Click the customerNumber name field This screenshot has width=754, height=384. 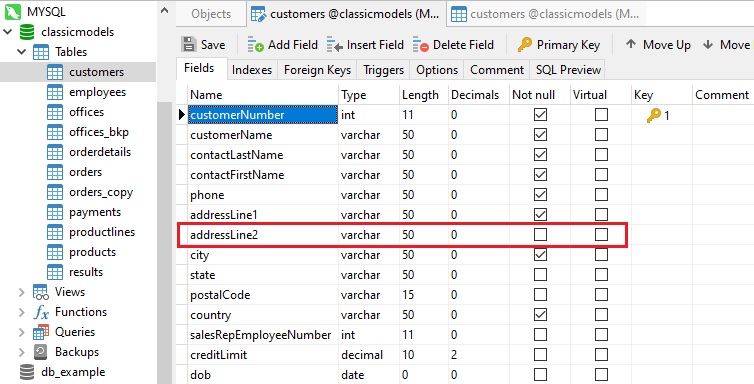[263, 115]
